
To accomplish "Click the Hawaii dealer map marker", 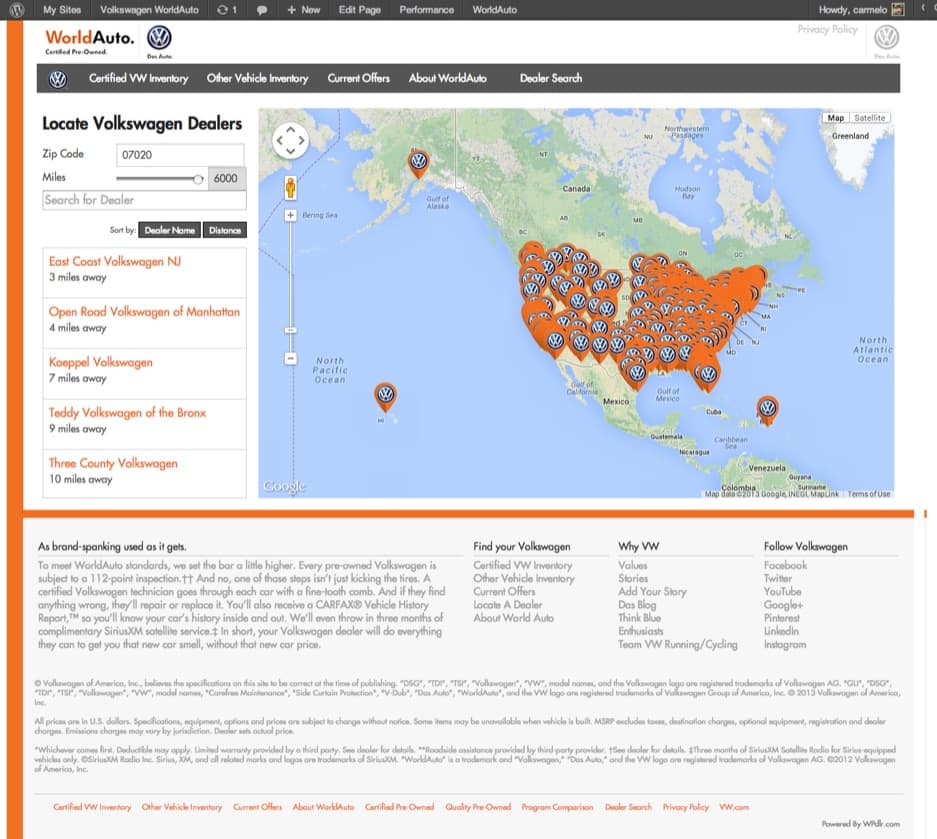I will (385, 397).
